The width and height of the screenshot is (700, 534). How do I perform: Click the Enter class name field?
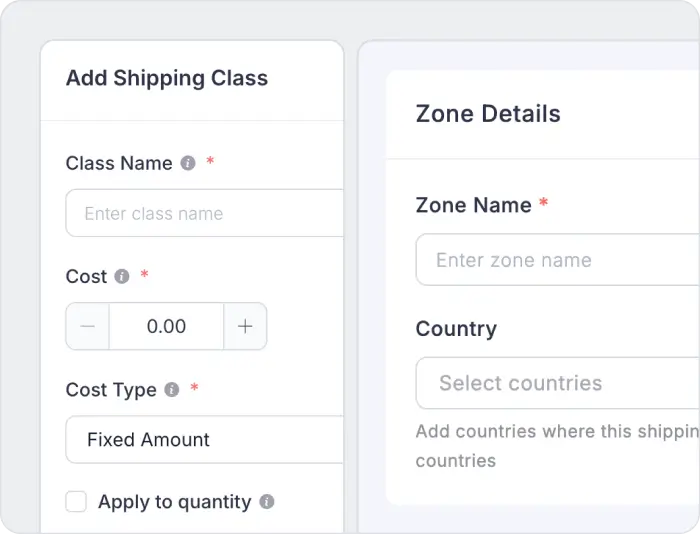tap(205, 213)
